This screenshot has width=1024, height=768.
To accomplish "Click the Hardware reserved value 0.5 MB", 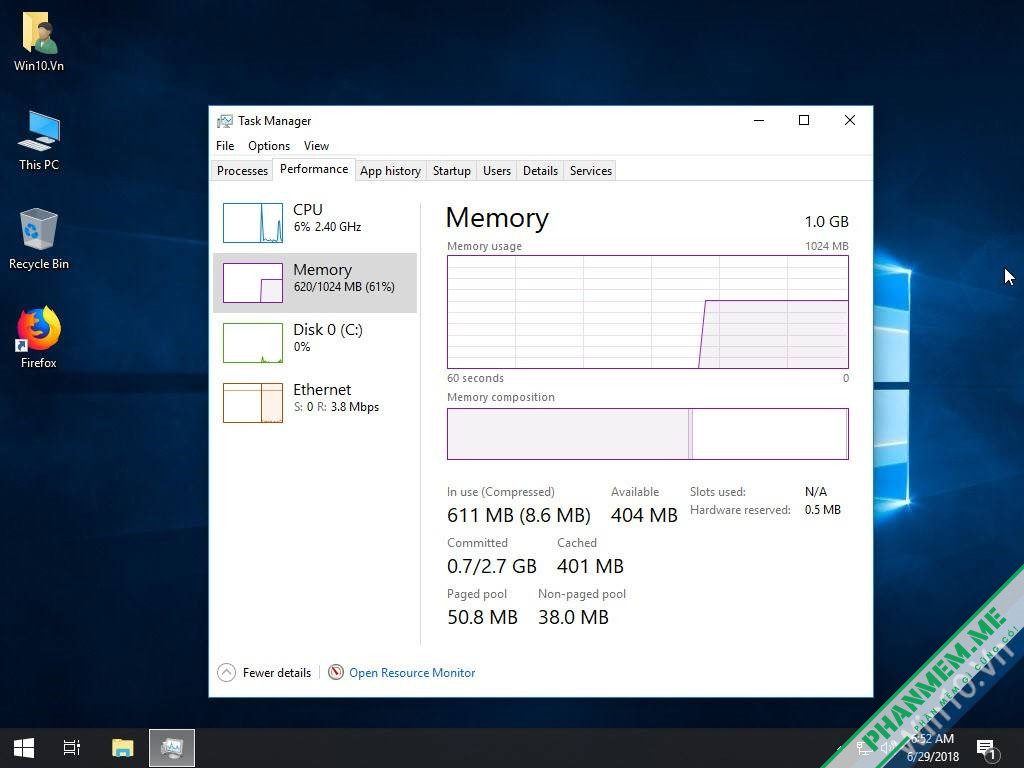I will click(822, 510).
